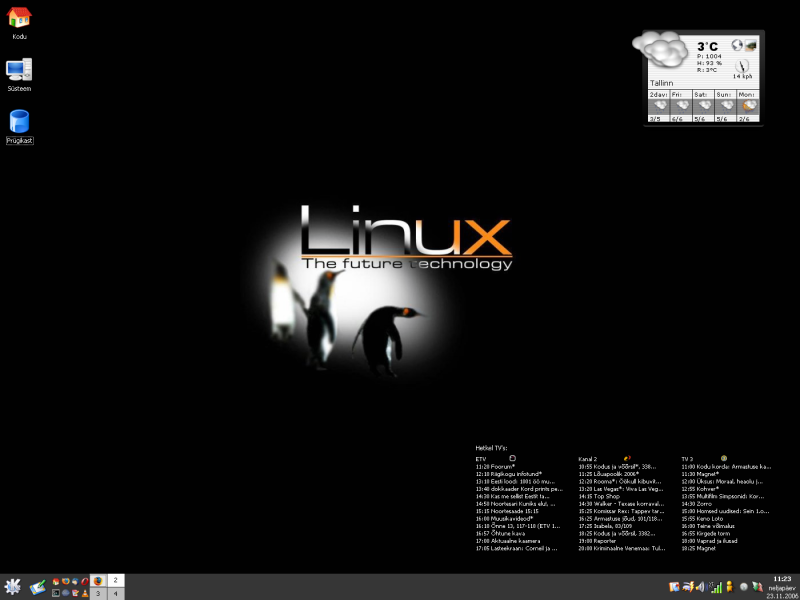Click the grey round tray icon
This screenshot has width=800, height=600.
(x=744, y=587)
